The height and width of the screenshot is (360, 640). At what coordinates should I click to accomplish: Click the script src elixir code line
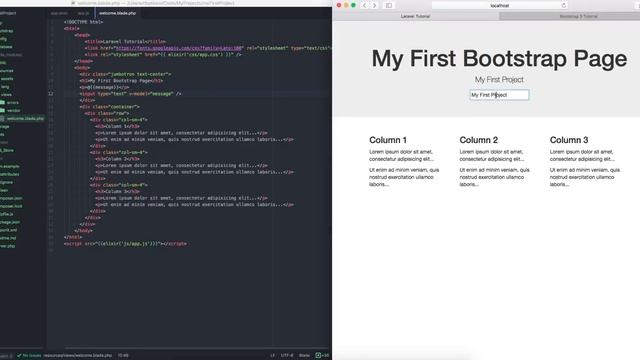pos(125,244)
